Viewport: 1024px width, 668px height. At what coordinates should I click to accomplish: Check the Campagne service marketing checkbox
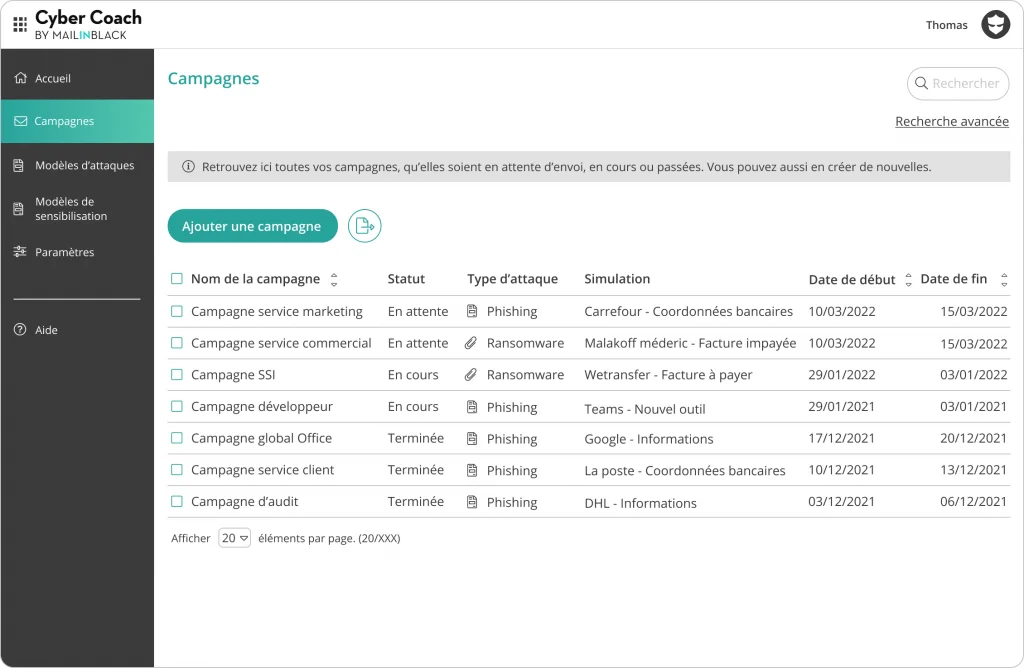pos(177,311)
